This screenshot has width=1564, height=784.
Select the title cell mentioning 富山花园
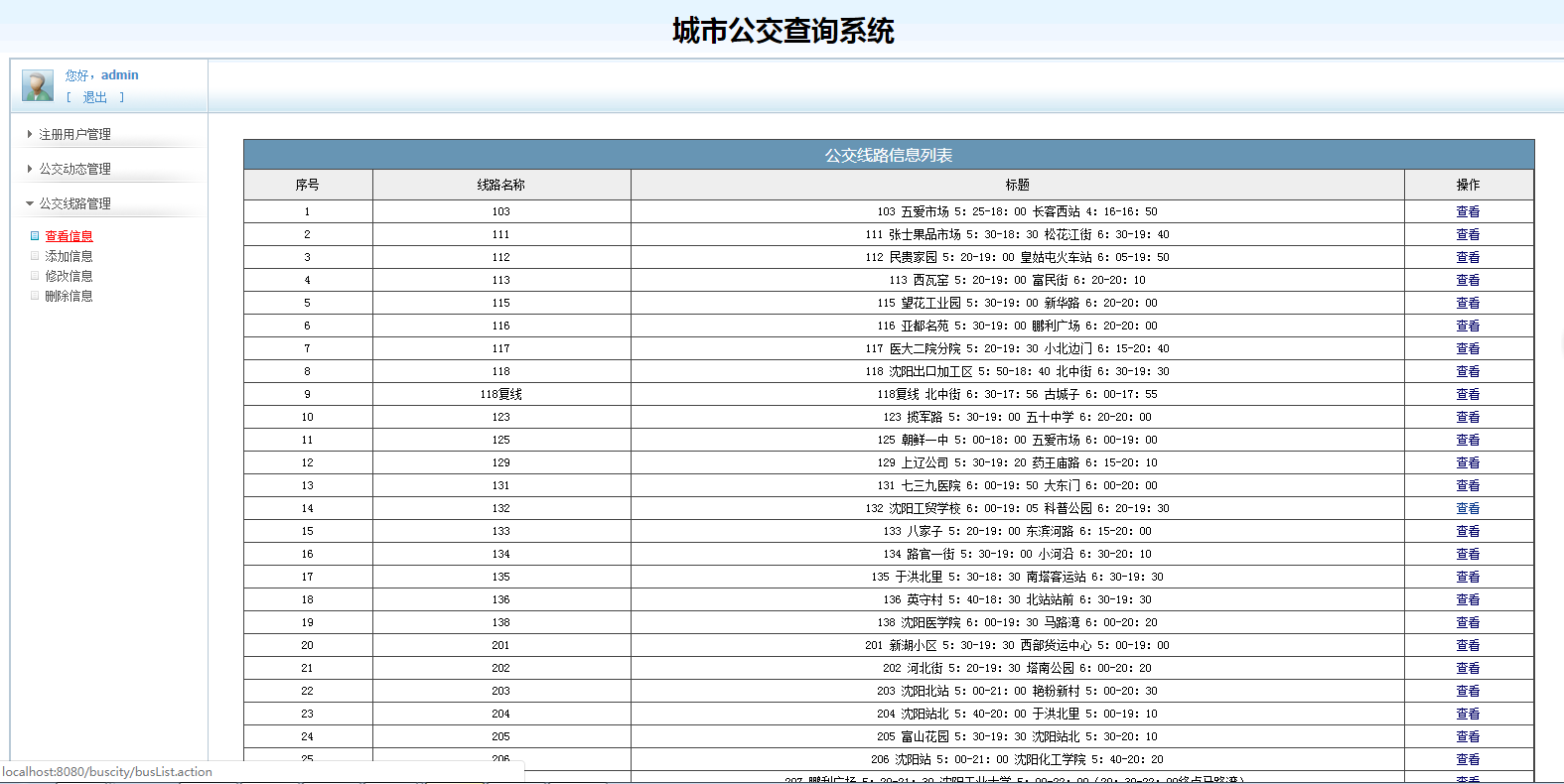point(1018,736)
